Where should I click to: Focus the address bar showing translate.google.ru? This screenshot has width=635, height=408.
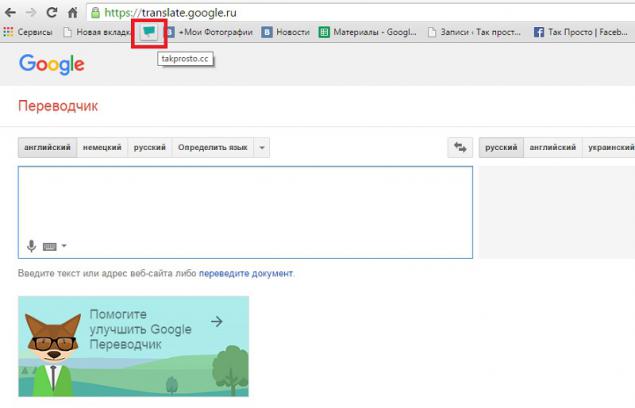360,13
